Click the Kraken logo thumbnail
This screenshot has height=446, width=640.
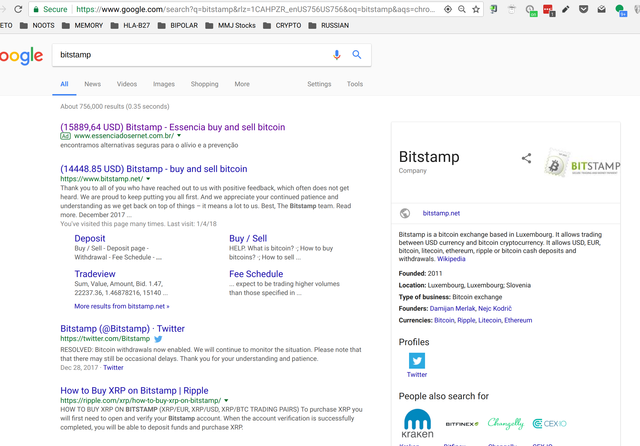(x=417, y=424)
